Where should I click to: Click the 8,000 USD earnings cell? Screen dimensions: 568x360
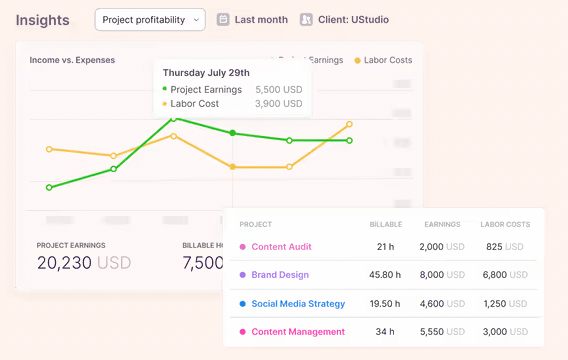point(442,275)
